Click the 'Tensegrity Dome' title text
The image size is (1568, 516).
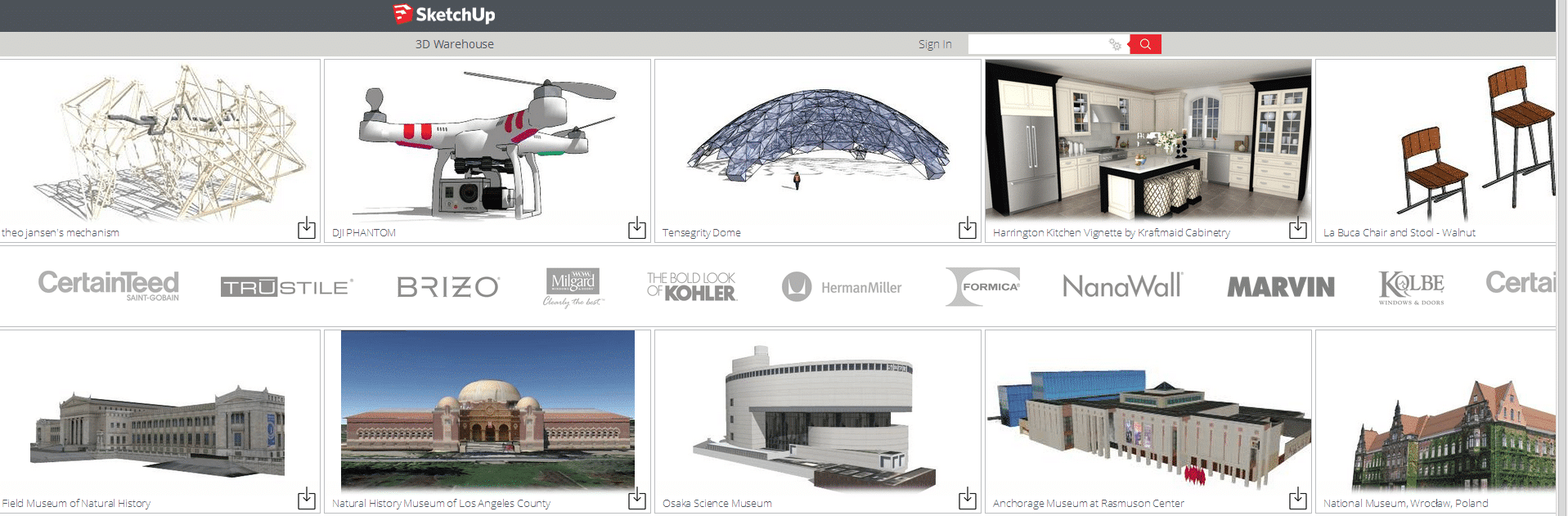[702, 233]
